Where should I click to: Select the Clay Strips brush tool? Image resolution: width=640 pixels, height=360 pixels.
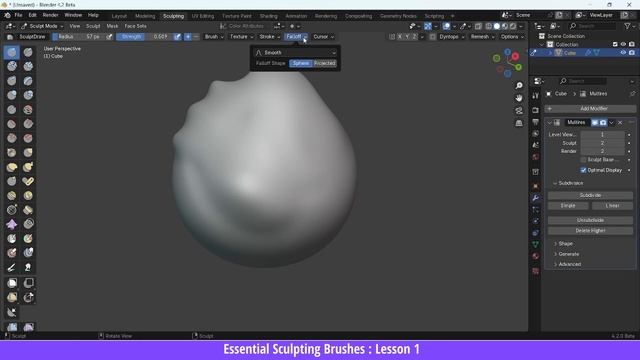point(28,66)
